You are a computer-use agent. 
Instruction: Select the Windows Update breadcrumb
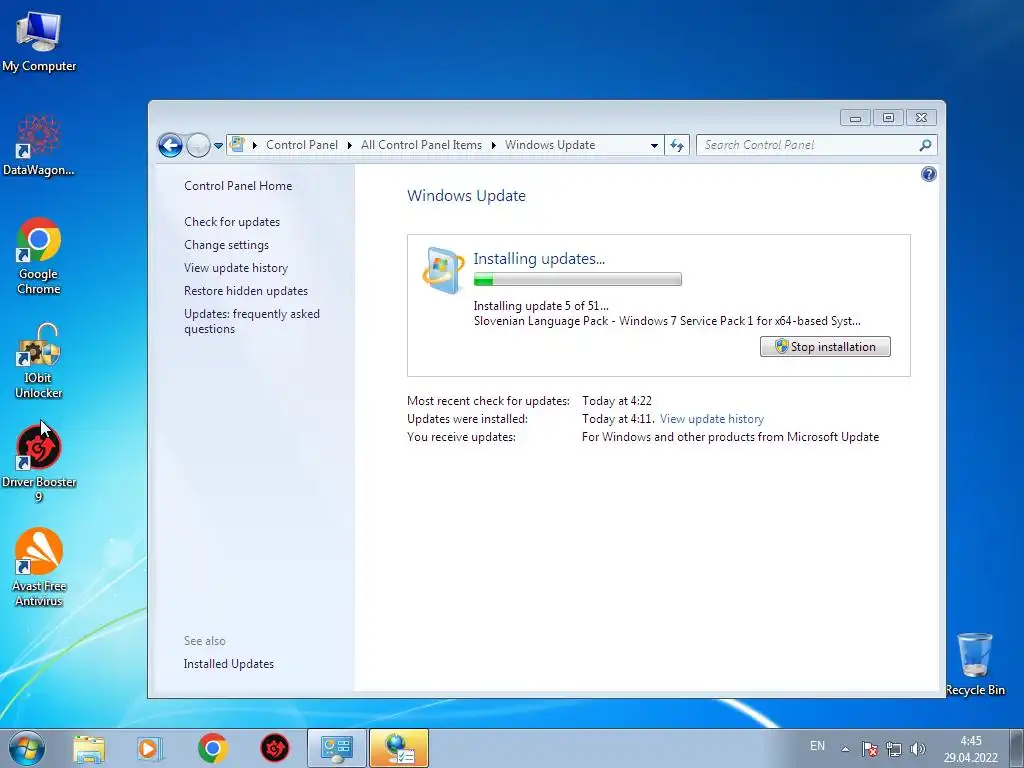(550, 145)
